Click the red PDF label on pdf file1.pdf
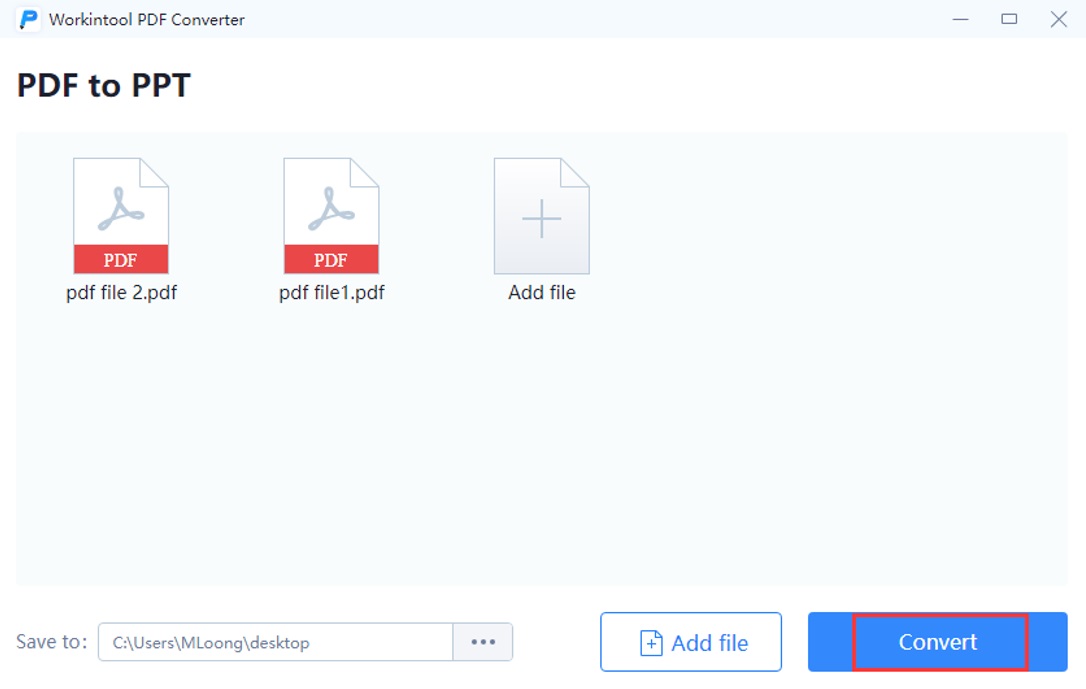This screenshot has height=689, width=1086. click(x=331, y=259)
